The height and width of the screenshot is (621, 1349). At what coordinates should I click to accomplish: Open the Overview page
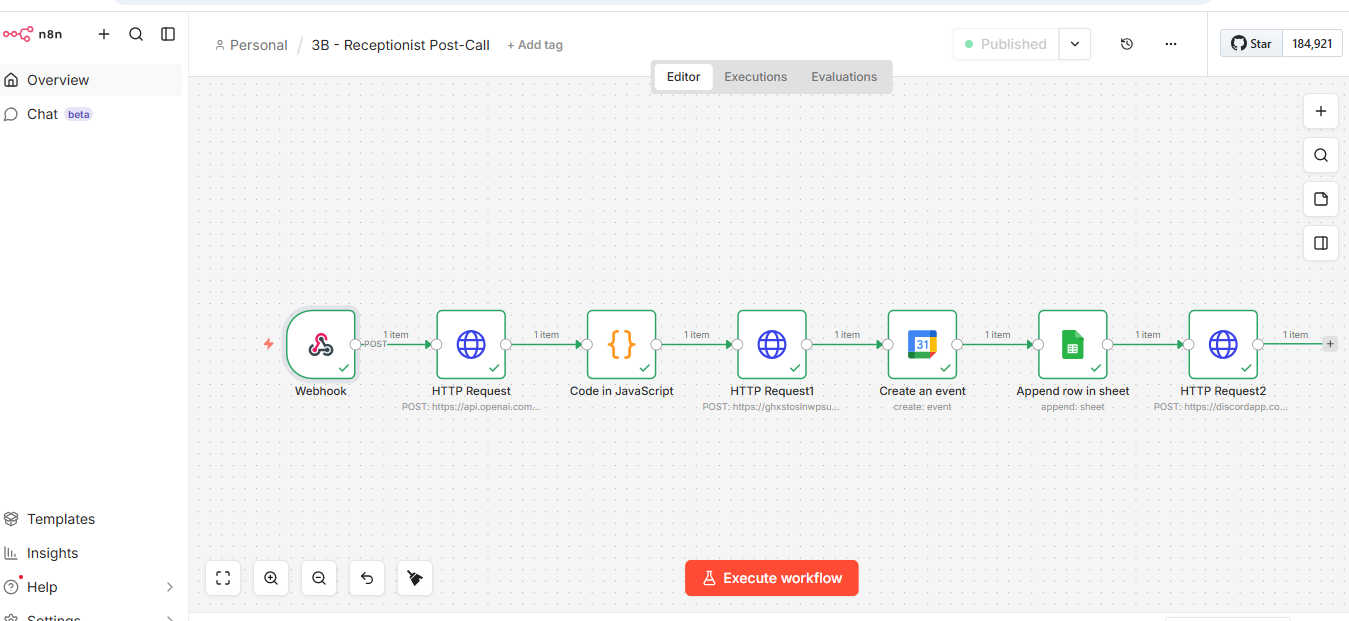click(x=91, y=80)
